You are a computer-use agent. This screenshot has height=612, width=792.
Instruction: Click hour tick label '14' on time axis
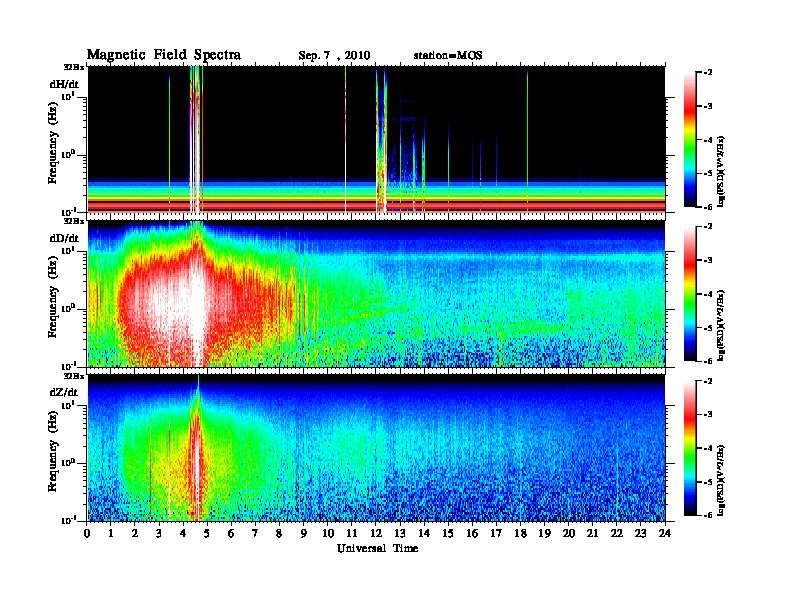point(424,534)
